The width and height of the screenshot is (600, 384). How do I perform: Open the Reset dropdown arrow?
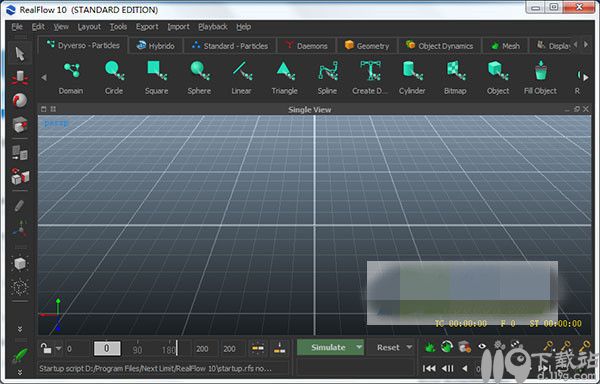pos(409,347)
